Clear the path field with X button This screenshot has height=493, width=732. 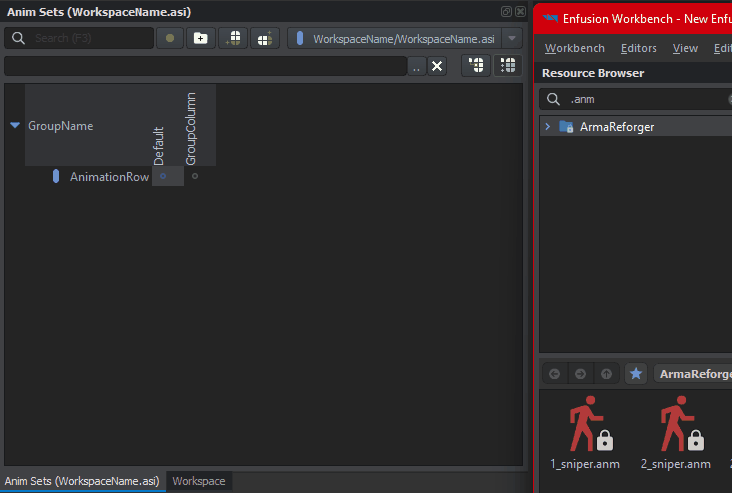437,66
